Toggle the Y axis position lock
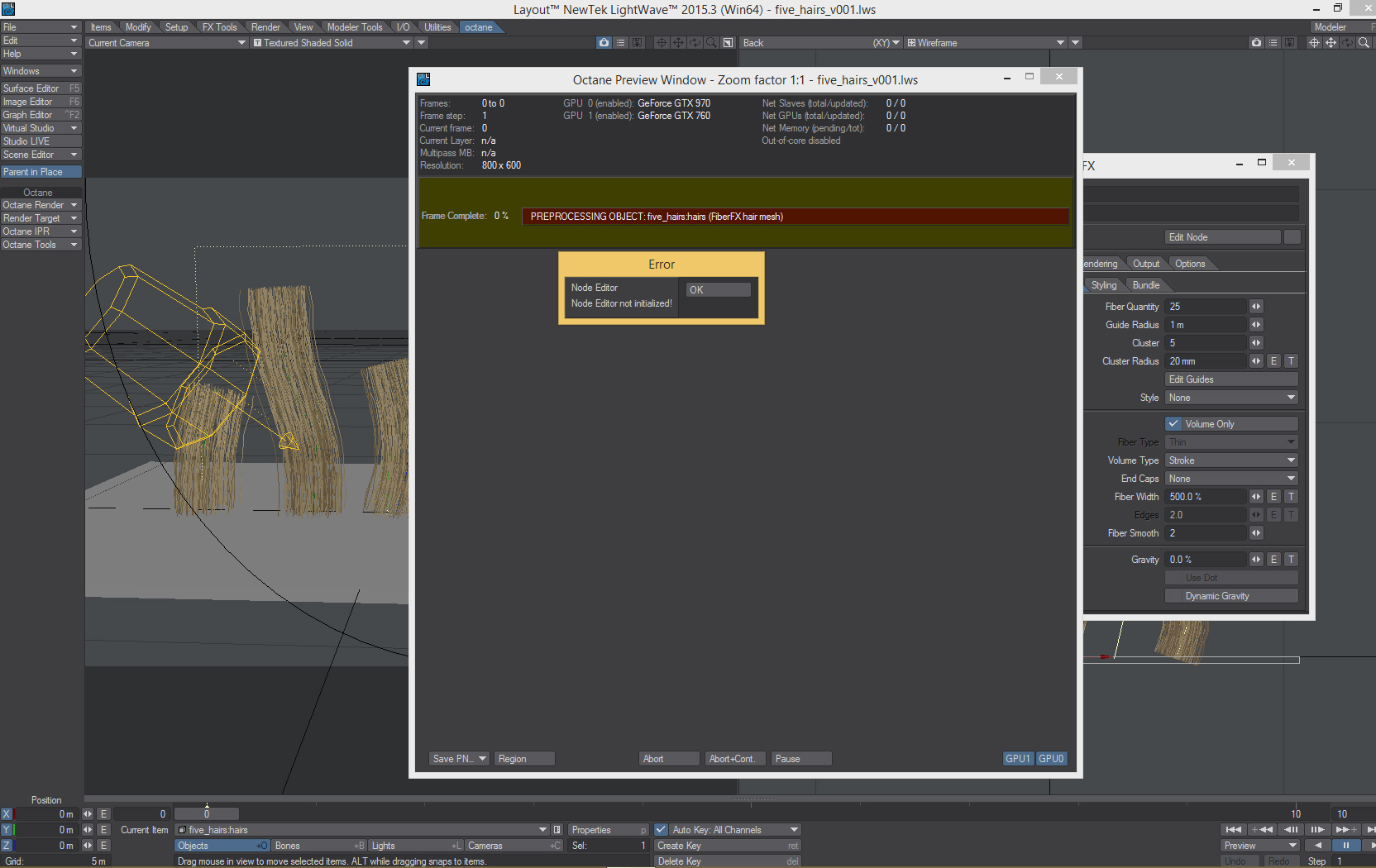Viewport: 1376px width, 868px height. pyautogui.click(x=7, y=830)
